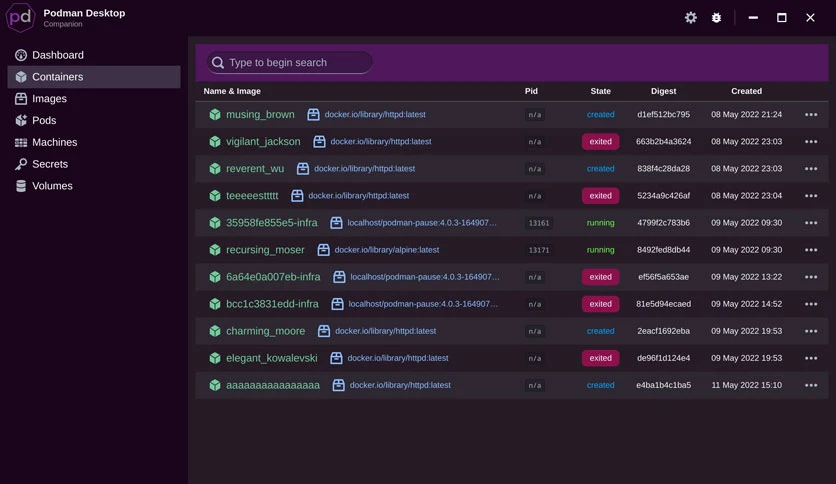Go to the Dashboard section
Image resolution: width=836 pixels, height=484 pixels.
pyautogui.click(x=94, y=55)
